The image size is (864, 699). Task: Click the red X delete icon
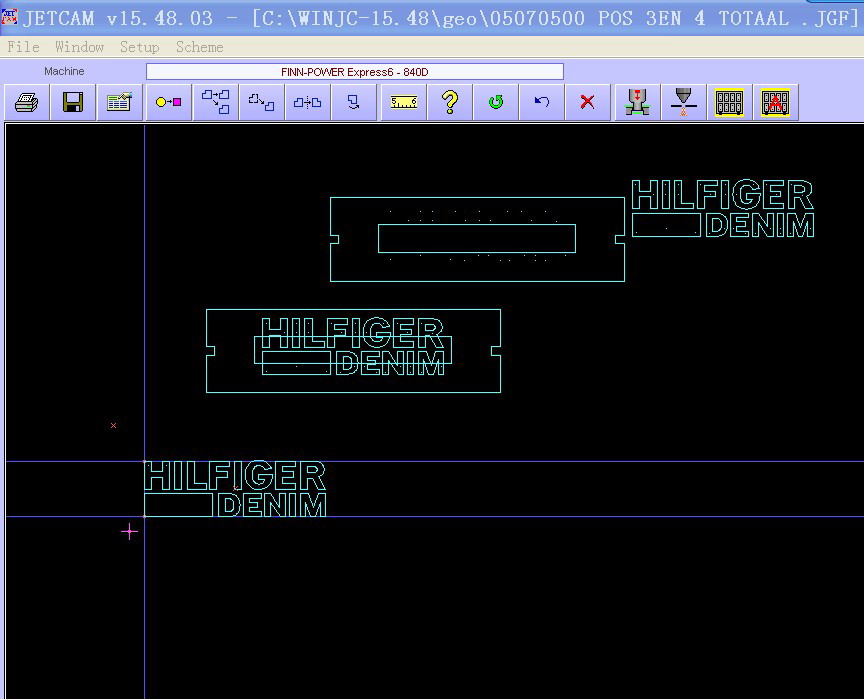tap(587, 102)
